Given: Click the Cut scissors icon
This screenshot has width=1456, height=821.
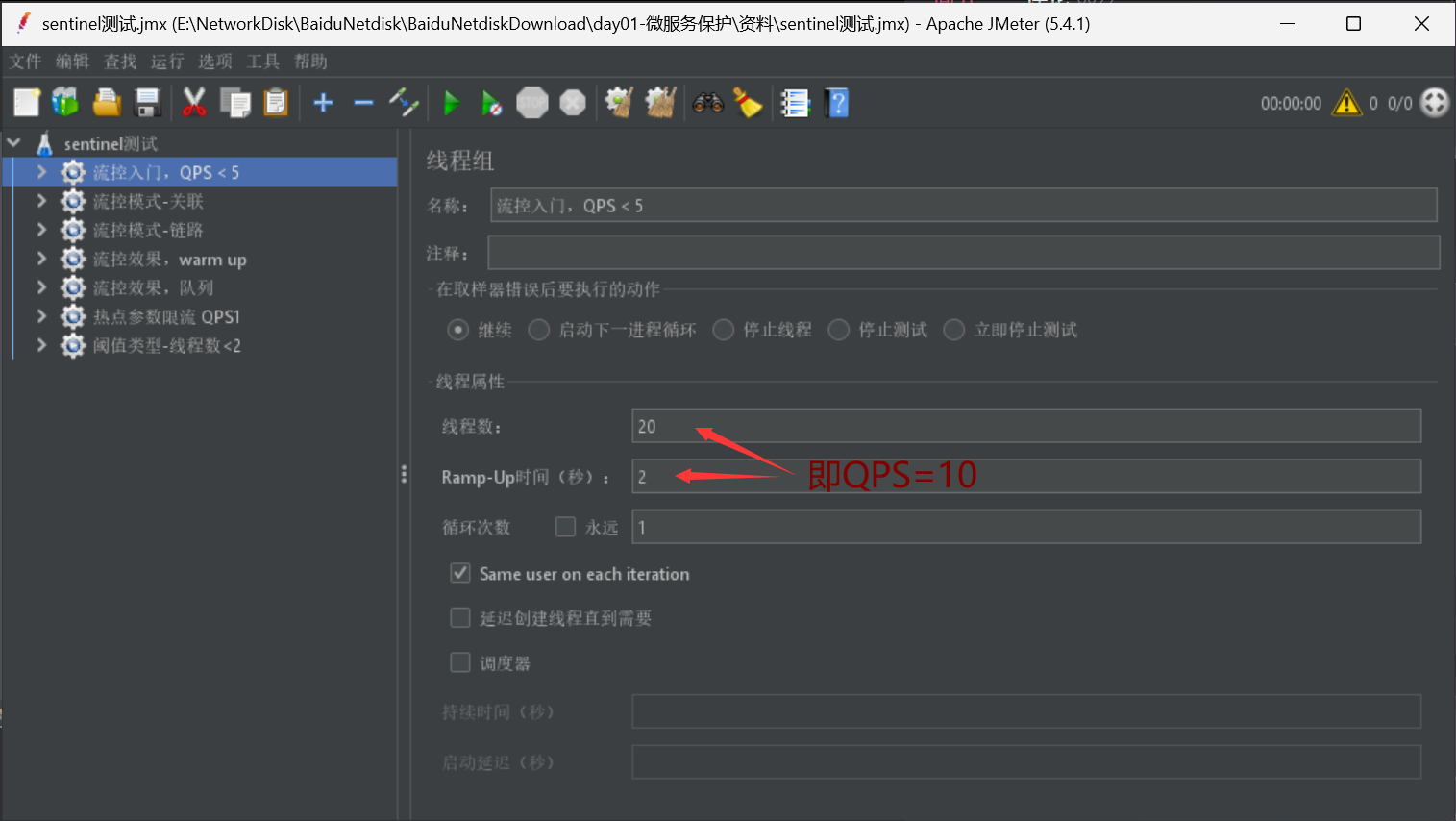Looking at the screenshot, I should pos(194,102).
